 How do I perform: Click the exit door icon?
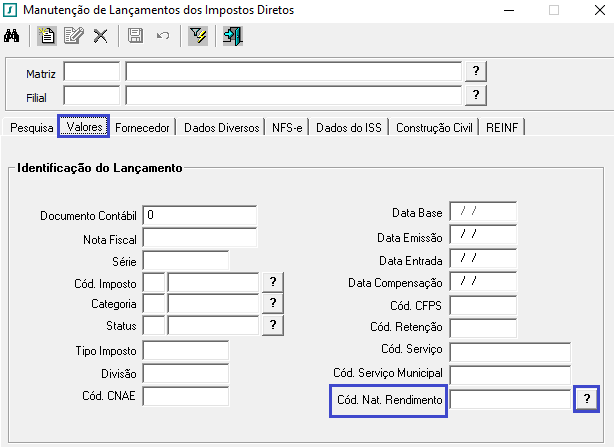tap(233, 36)
